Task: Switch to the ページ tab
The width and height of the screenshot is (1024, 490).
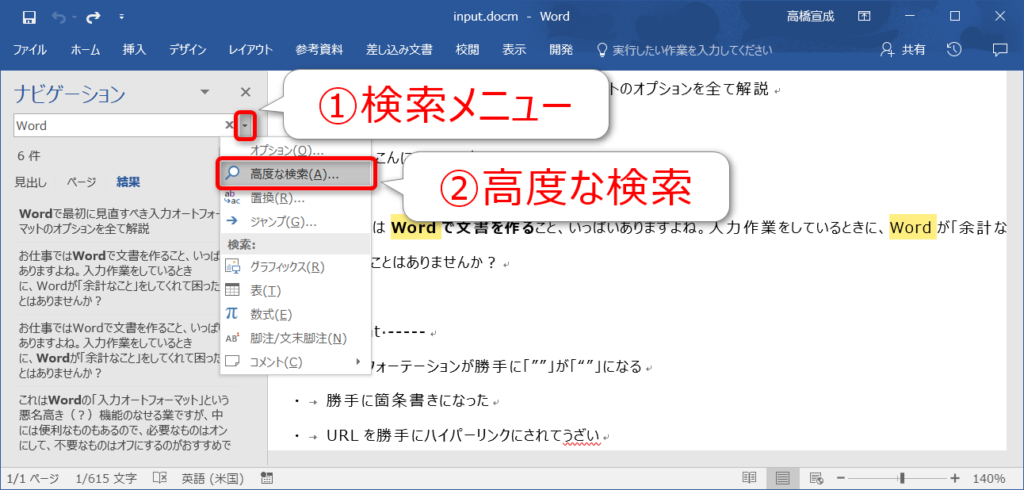Action: pyautogui.click(x=82, y=182)
